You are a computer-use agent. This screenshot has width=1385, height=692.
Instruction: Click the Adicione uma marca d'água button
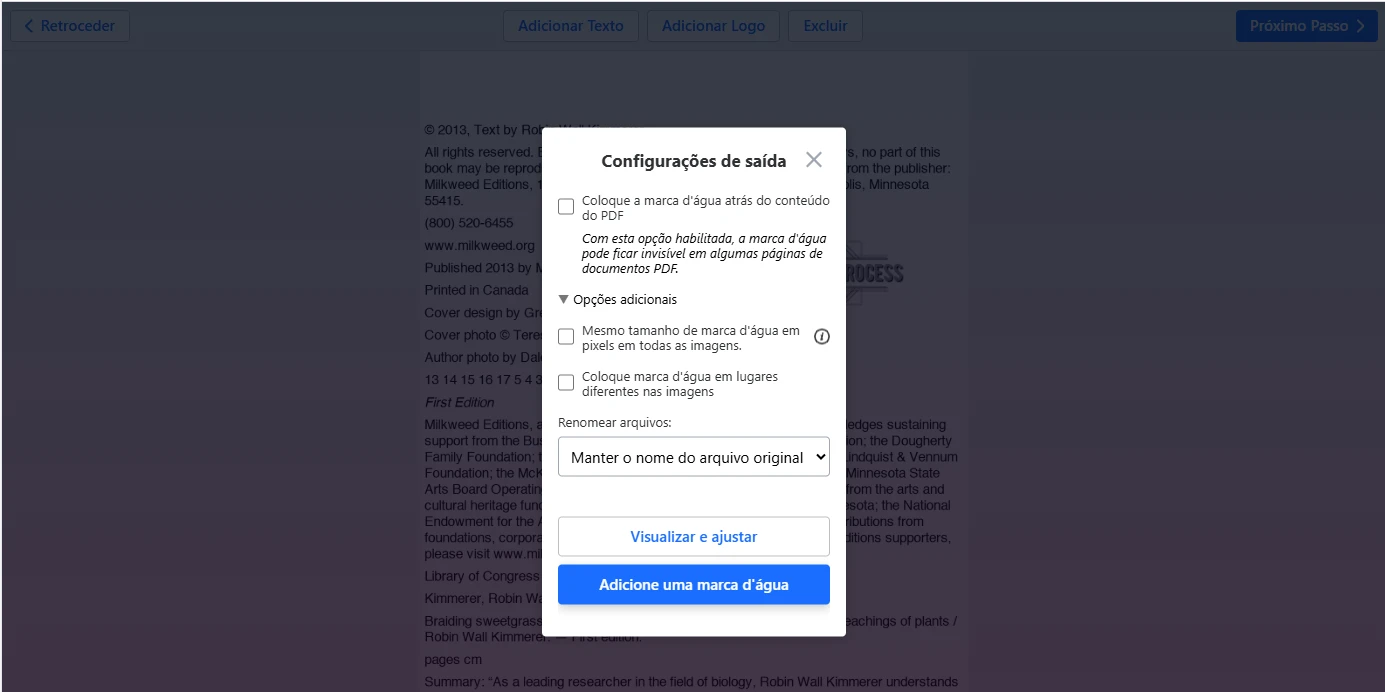(x=693, y=584)
